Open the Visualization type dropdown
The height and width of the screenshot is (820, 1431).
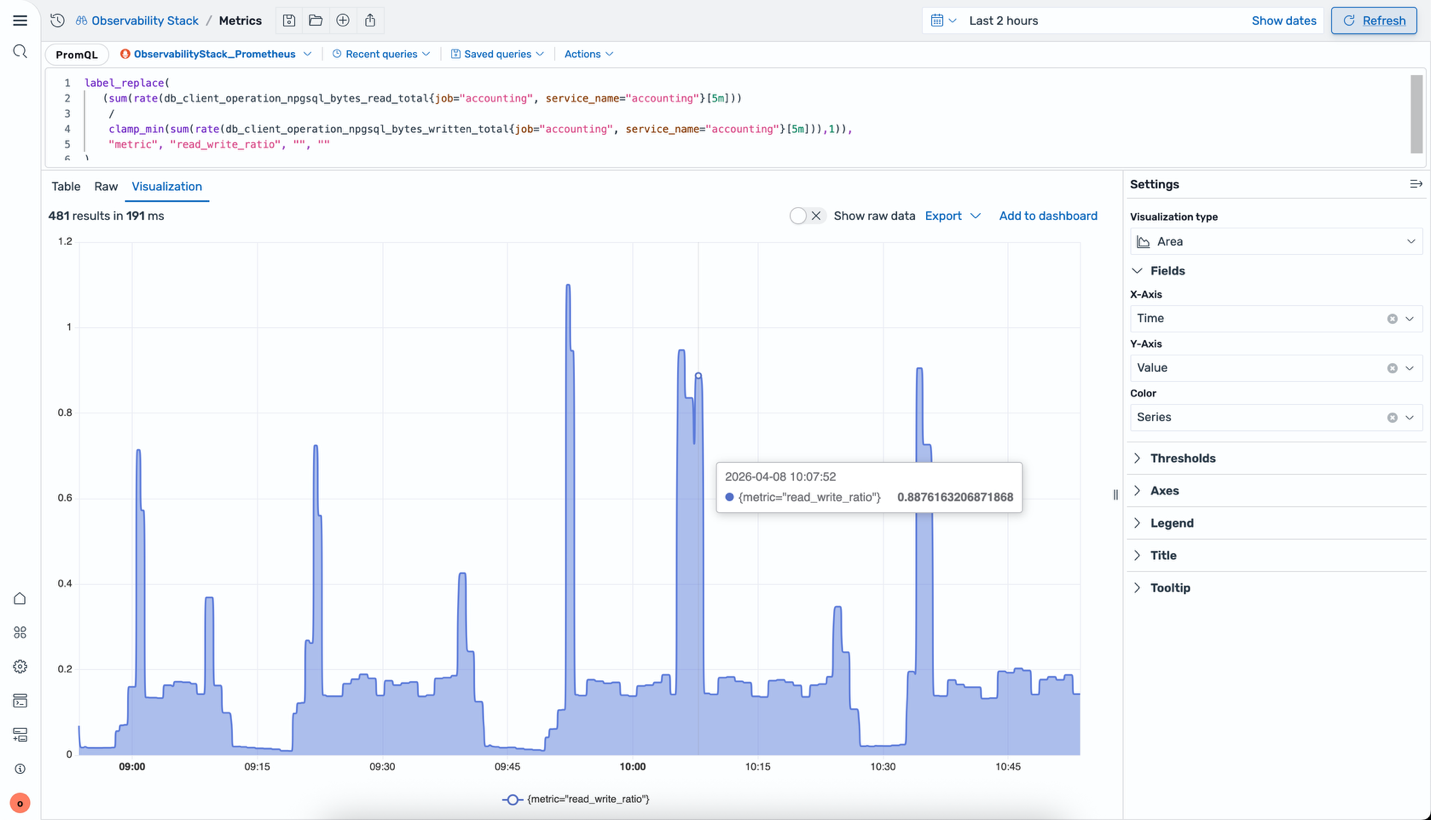click(1276, 241)
